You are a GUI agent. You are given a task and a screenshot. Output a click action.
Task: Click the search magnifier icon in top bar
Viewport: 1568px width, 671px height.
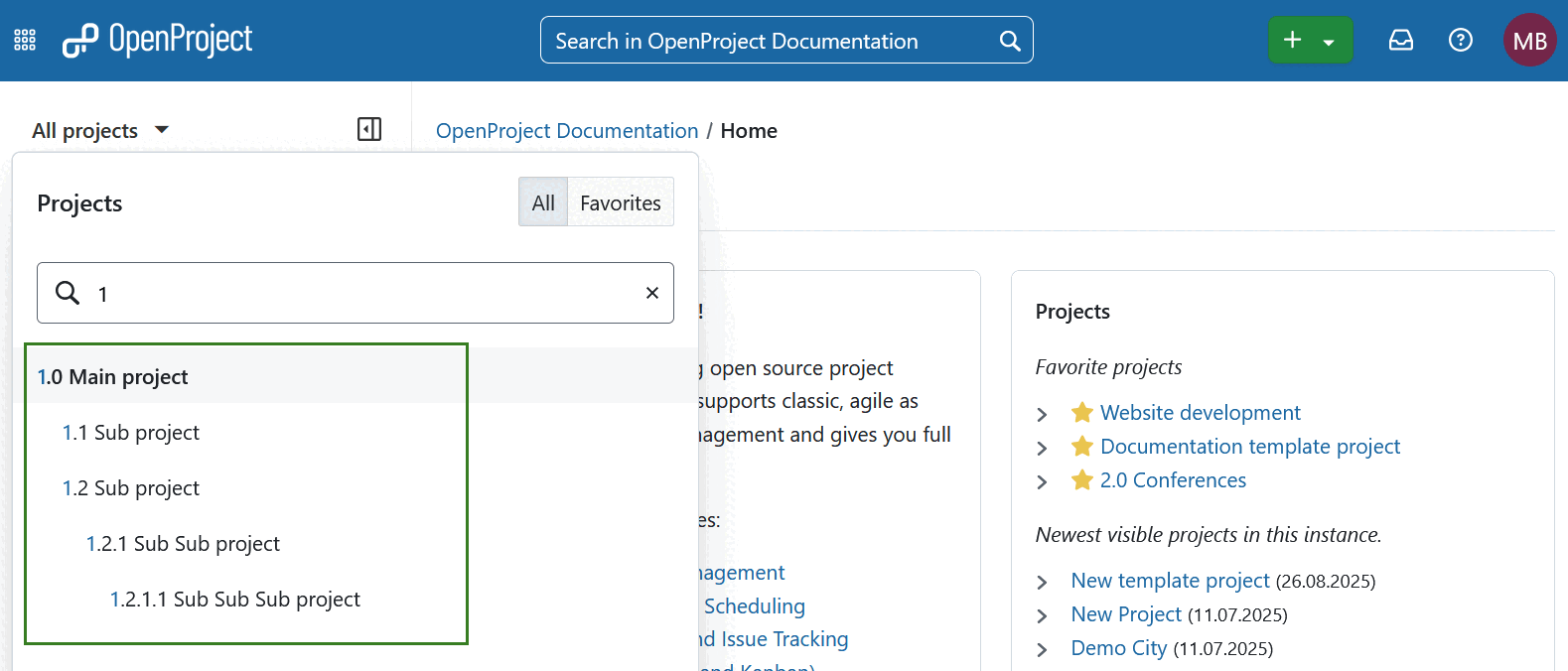(1009, 41)
